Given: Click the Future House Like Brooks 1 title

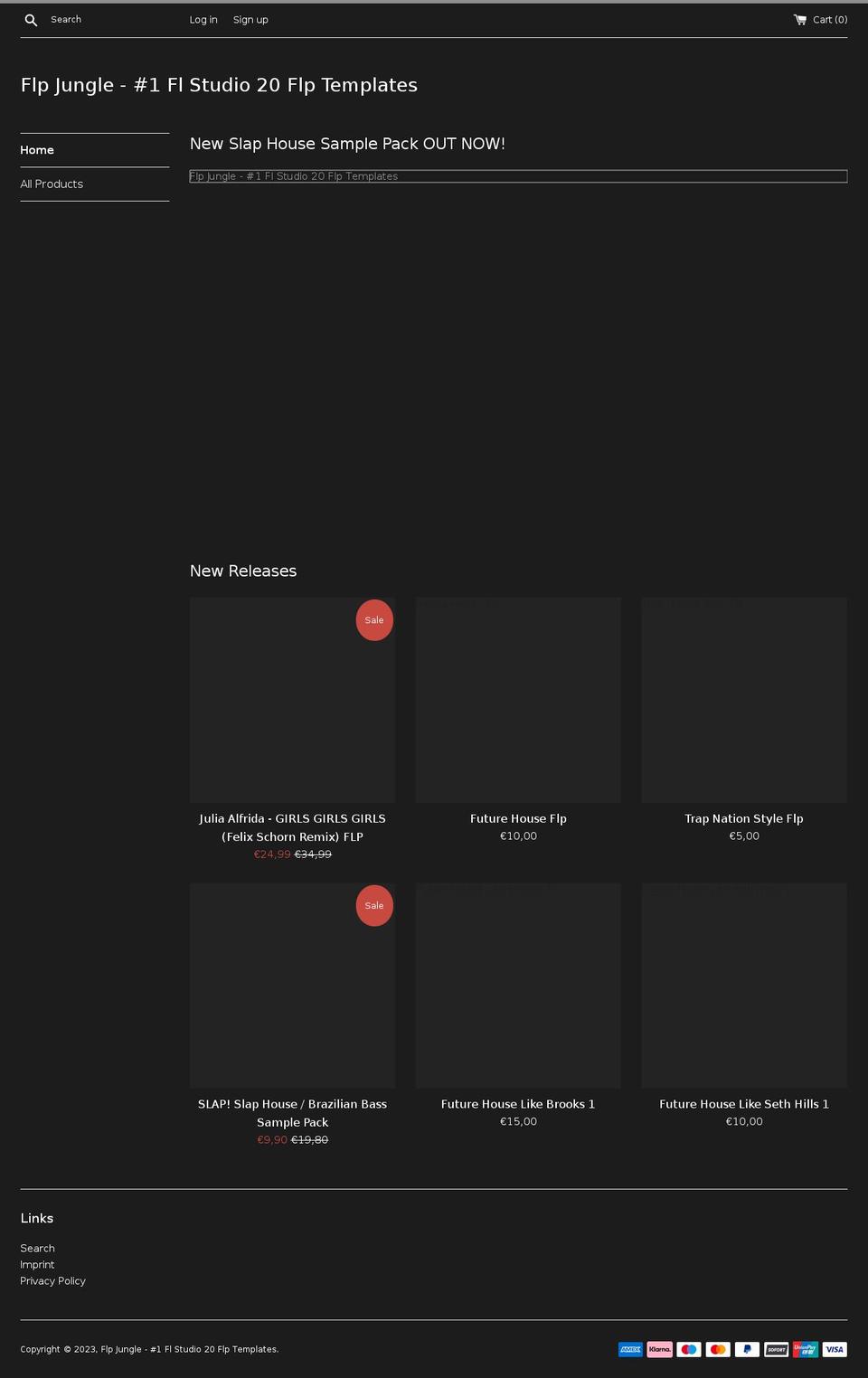Looking at the screenshot, I should [518, 1104].
